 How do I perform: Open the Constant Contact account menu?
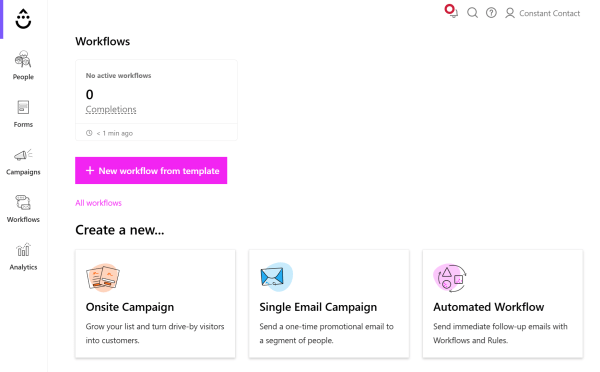pyautogui.click(x=549, y=13)
